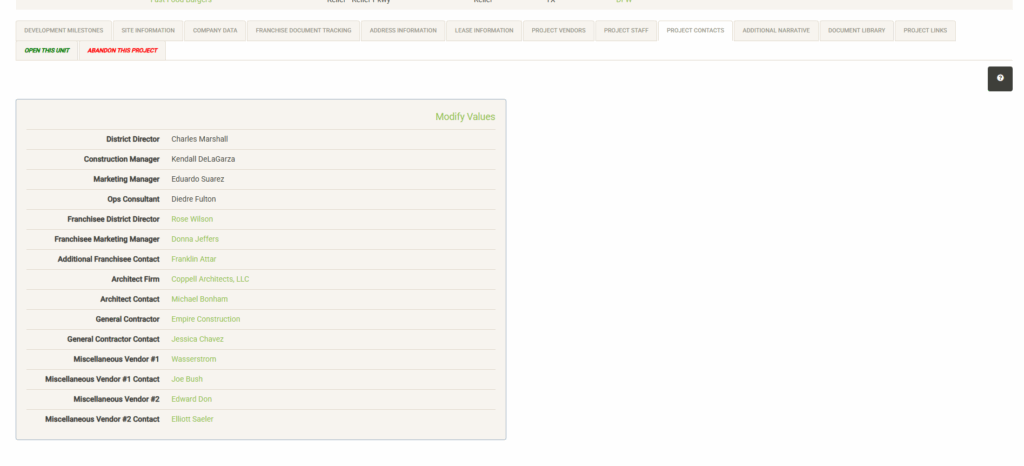Switch to the Site Information tab
Screen dimensions: 1024x466
tap(148, 31)
